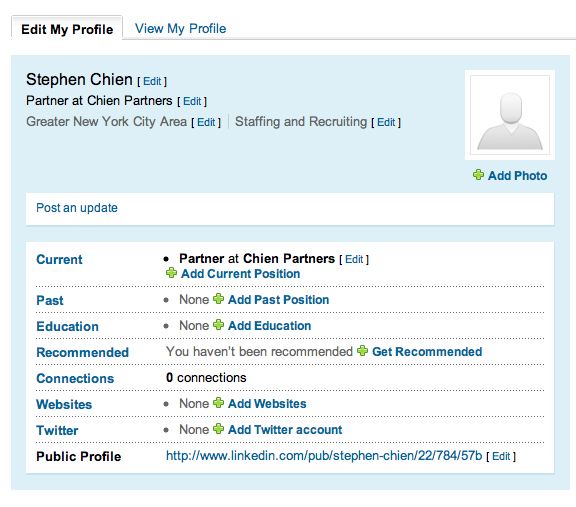The image size is (576, 507).
Task: Click Partner at Chien Partners in Current row
Action: coord(257,259)
